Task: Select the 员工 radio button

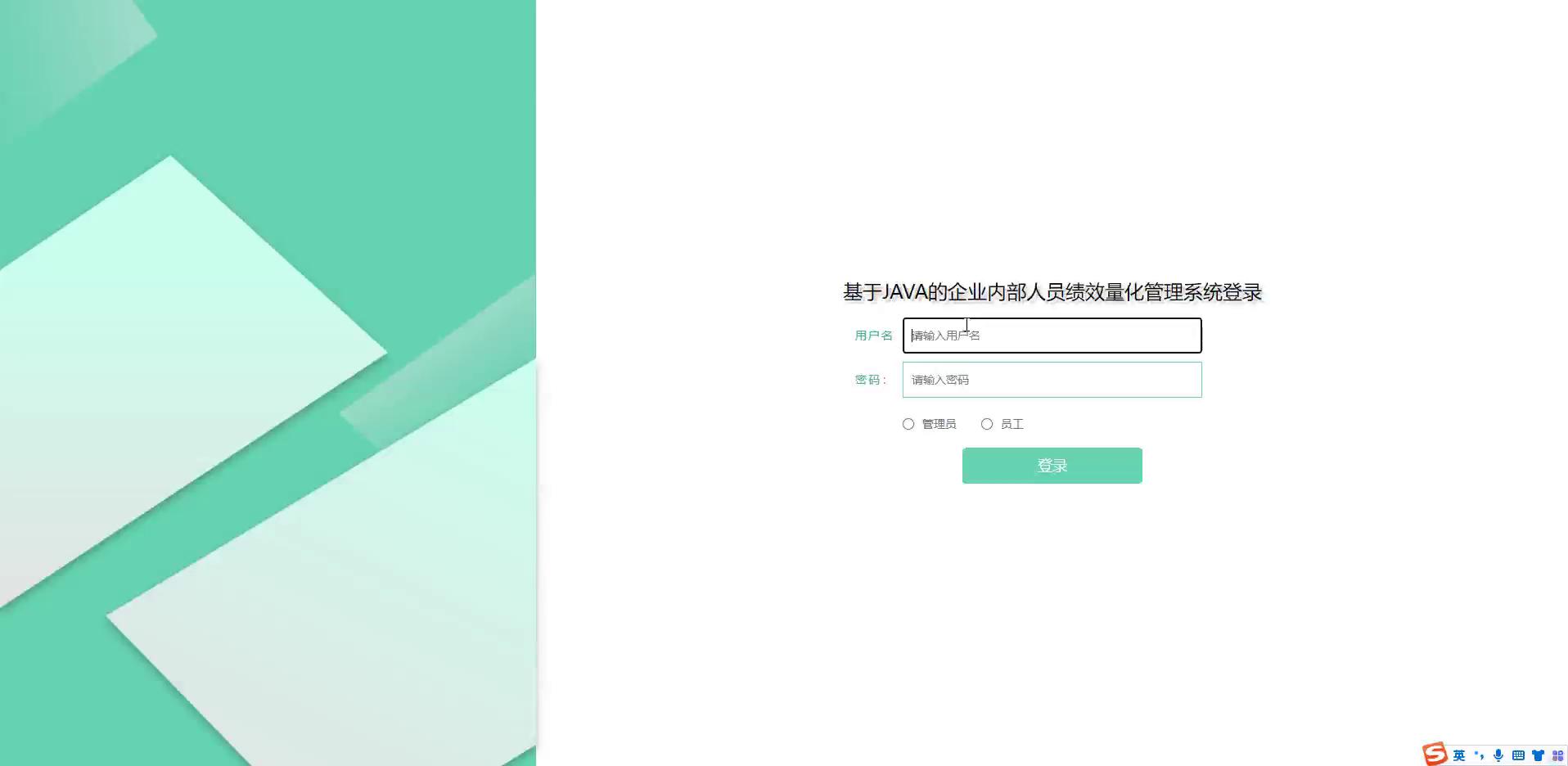Action: coord(987,424)
